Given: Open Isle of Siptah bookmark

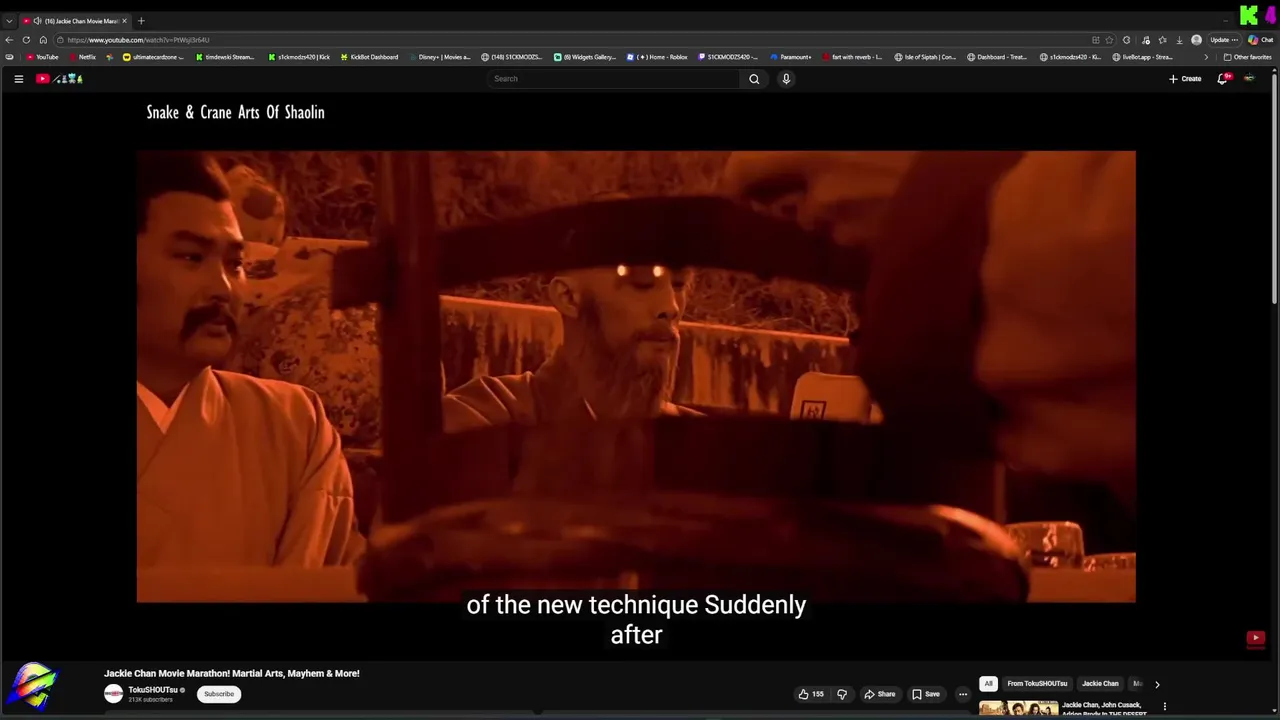Looking at the screenshot, I should tap(925, 57).
